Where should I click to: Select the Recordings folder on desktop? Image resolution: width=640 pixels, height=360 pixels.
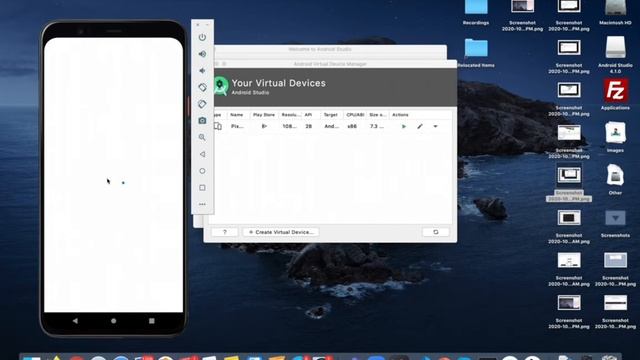click(x=476, y=7)
